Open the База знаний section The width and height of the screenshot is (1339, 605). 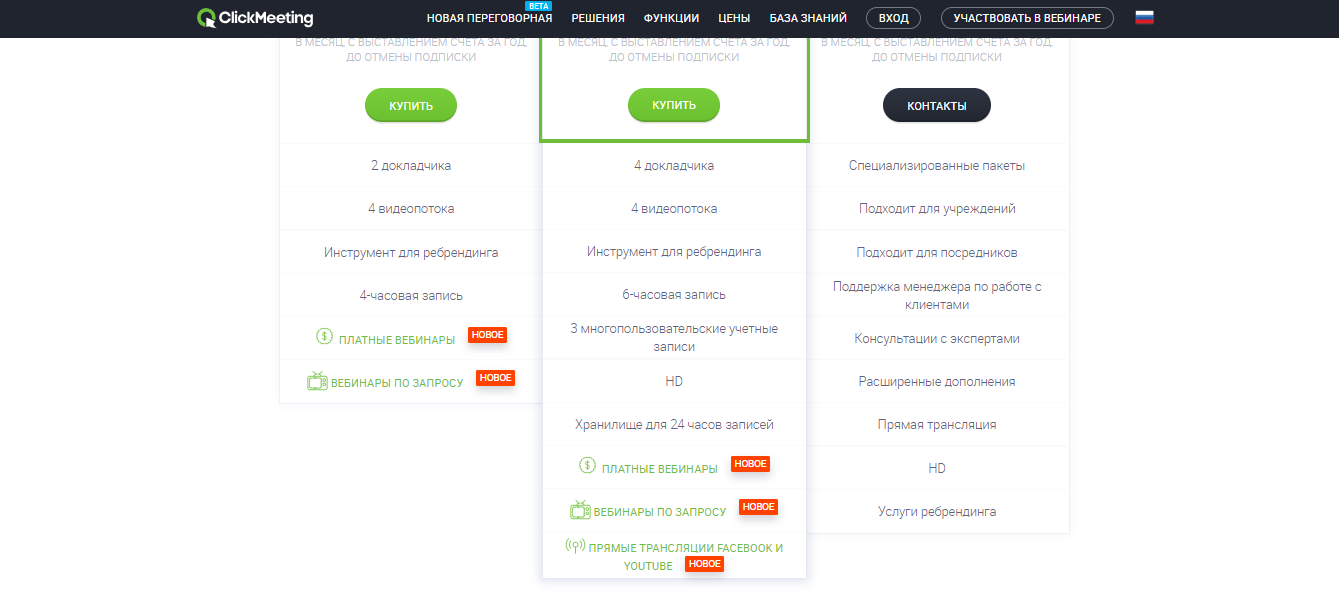(808, 19)
